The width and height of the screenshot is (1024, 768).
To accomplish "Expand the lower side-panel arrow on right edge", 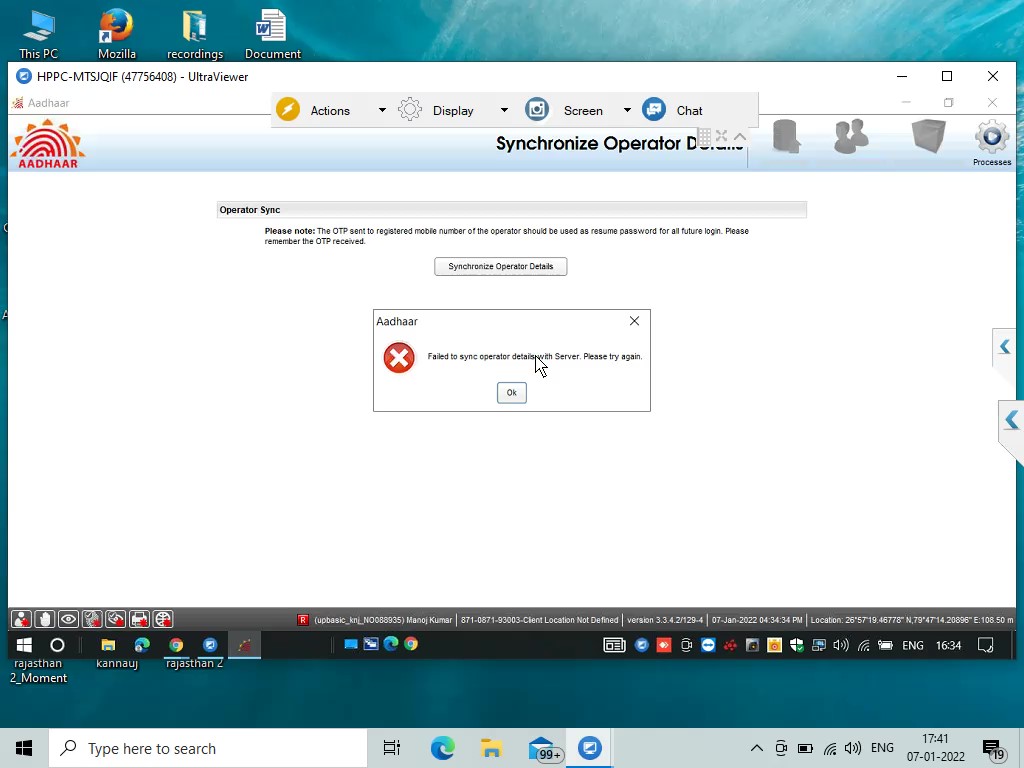I will click(1012, 420).
